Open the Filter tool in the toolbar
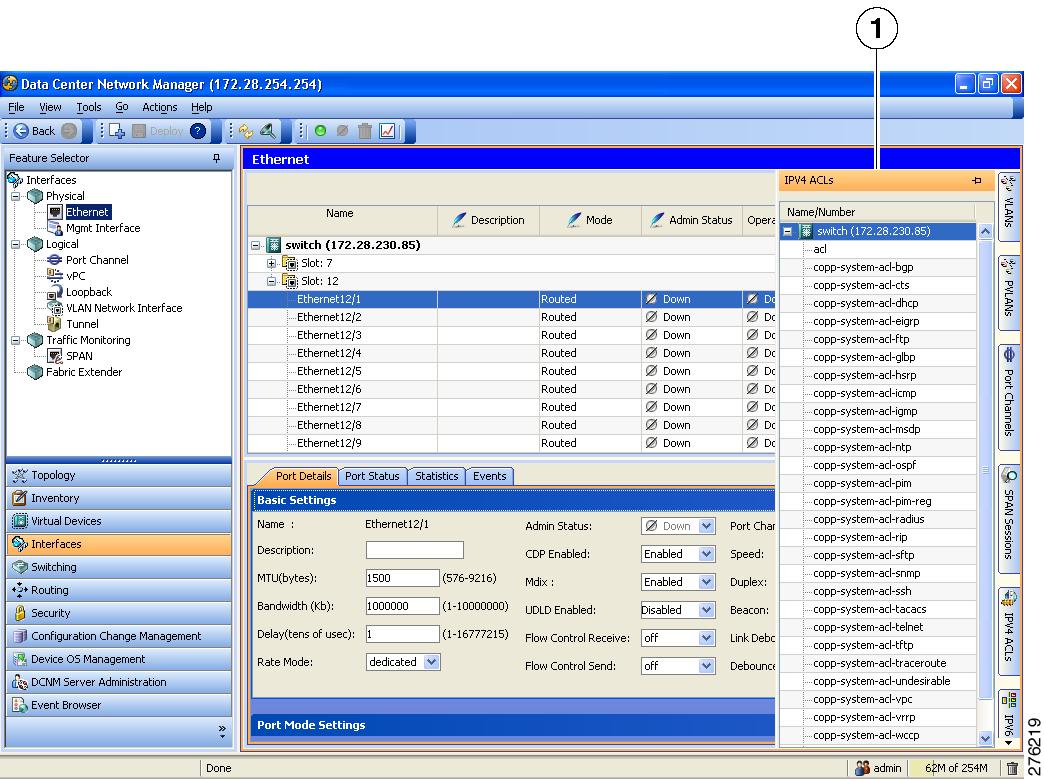Viewport: 1044px width, 779px height. pos(268,131)
